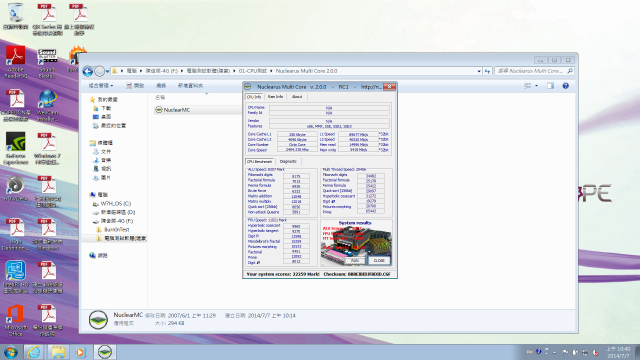Viewport: 640px width, 360px height.
Task: Go back in Explorer window
Action: tap(88, 71)
